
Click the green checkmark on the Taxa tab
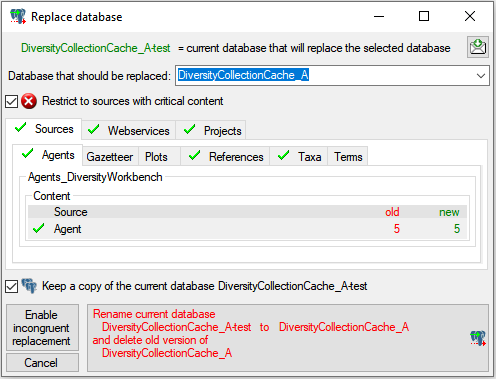[x=283, y=155]
